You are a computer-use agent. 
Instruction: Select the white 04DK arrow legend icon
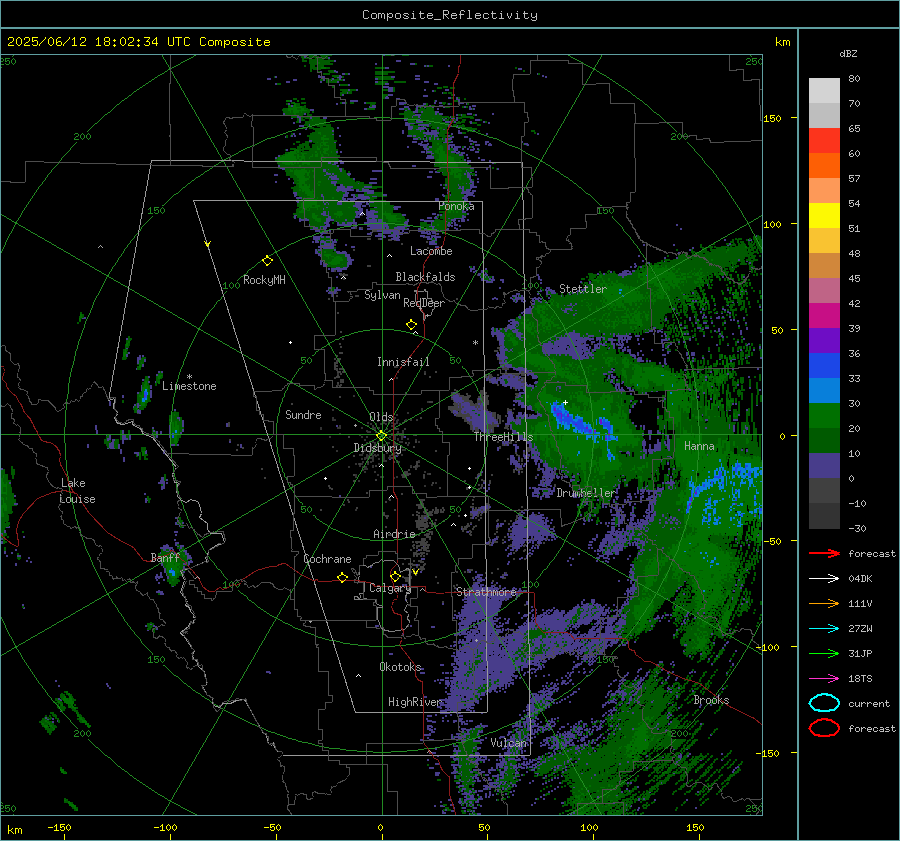[x=824, y=579]
